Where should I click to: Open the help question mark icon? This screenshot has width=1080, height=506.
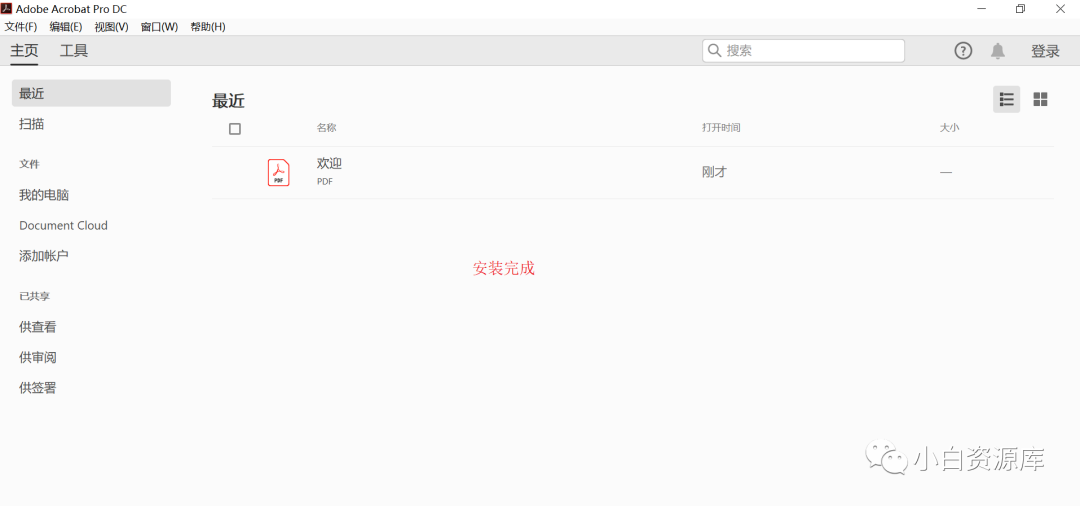[x=963, y=51]
